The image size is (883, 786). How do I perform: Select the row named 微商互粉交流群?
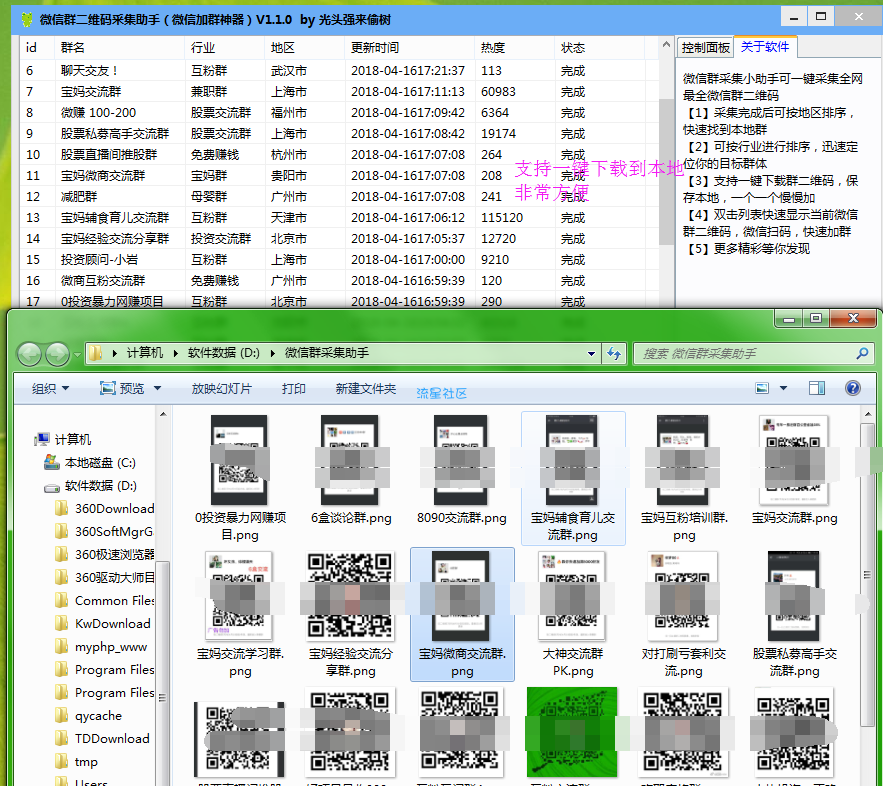(x=340, y=280)
